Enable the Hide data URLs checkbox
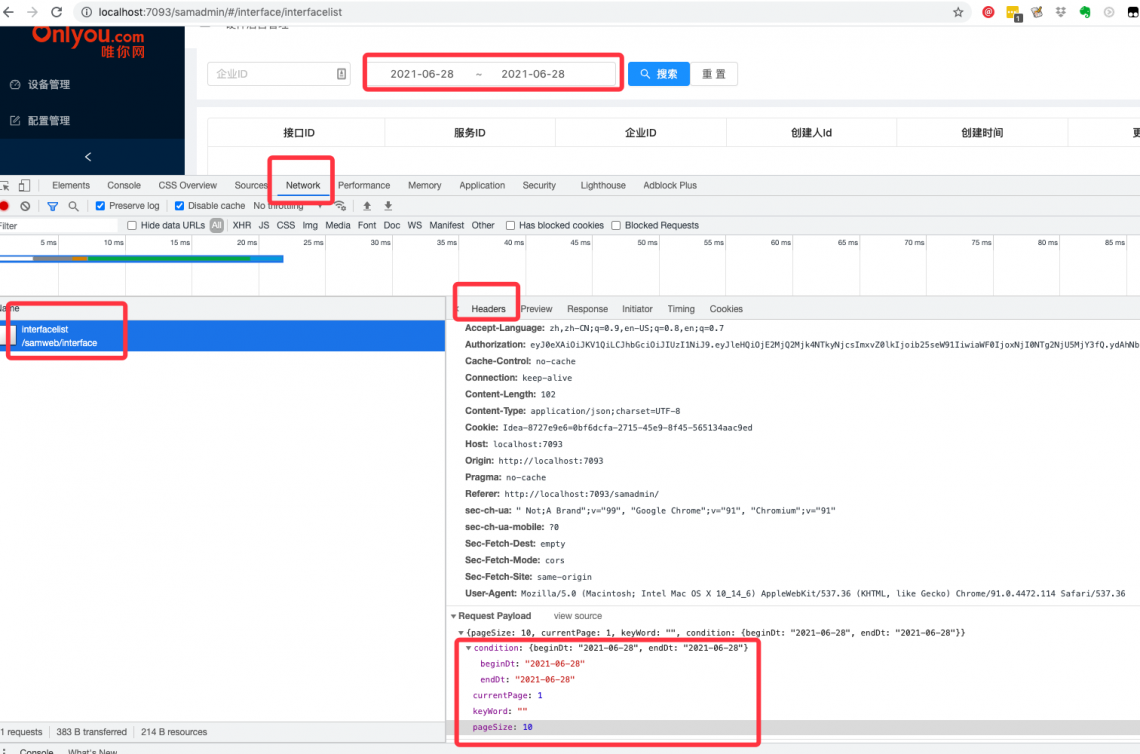The image size is (1140, 754). point(132,226)
